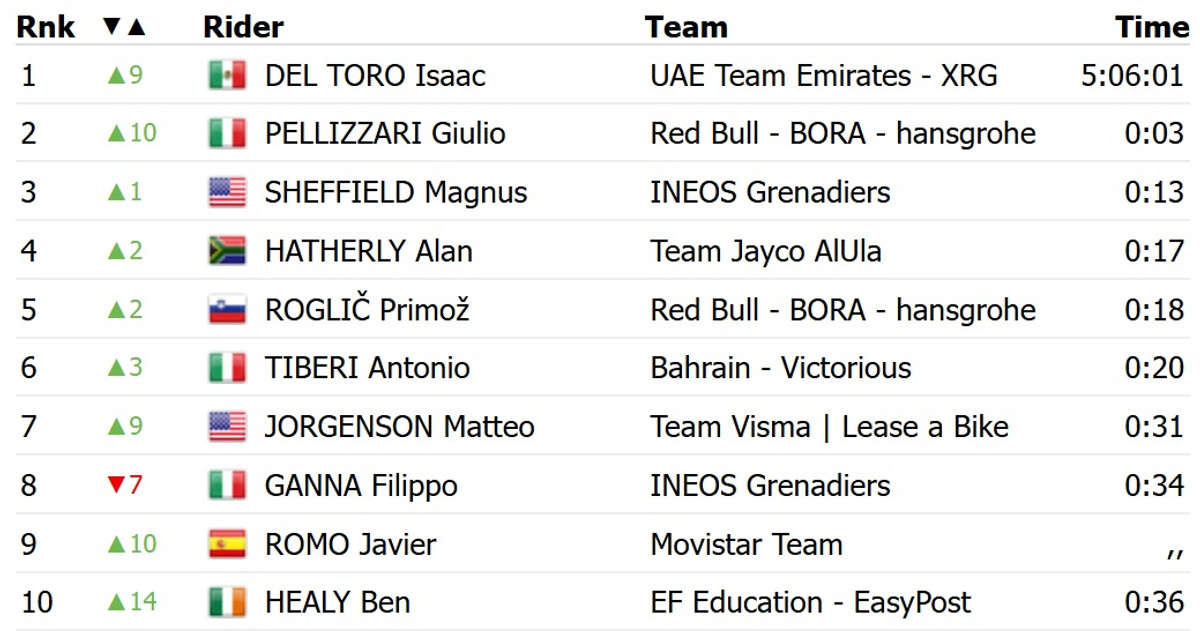Sort the table by Rnk column
Screen dimensions: 1200x631
click(45, 27)
